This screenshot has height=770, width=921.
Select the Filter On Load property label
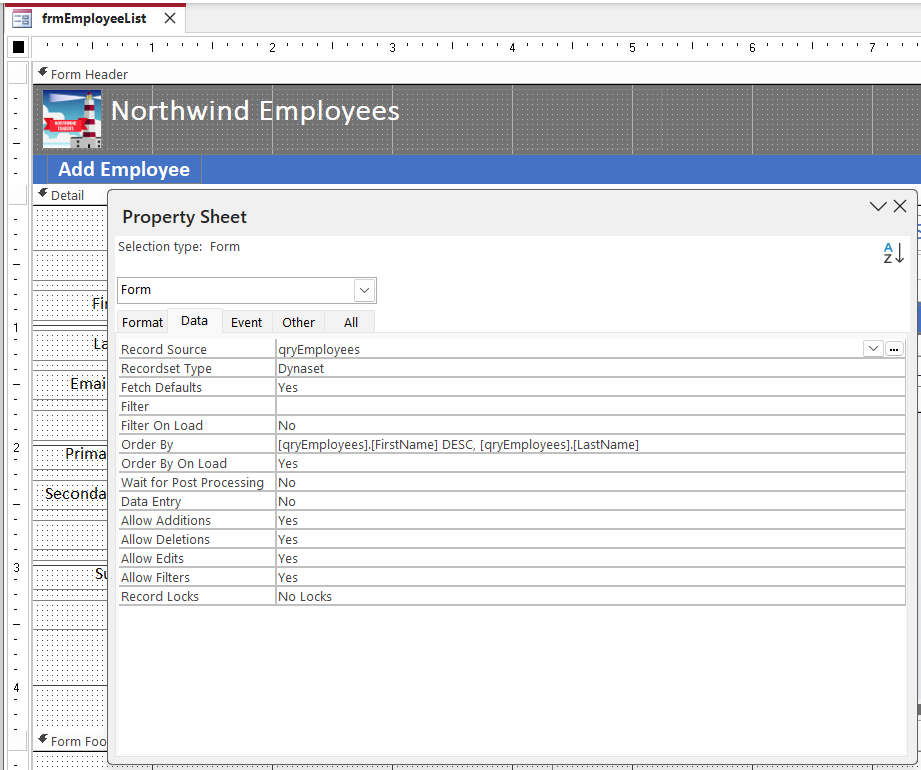click(162, 425)
